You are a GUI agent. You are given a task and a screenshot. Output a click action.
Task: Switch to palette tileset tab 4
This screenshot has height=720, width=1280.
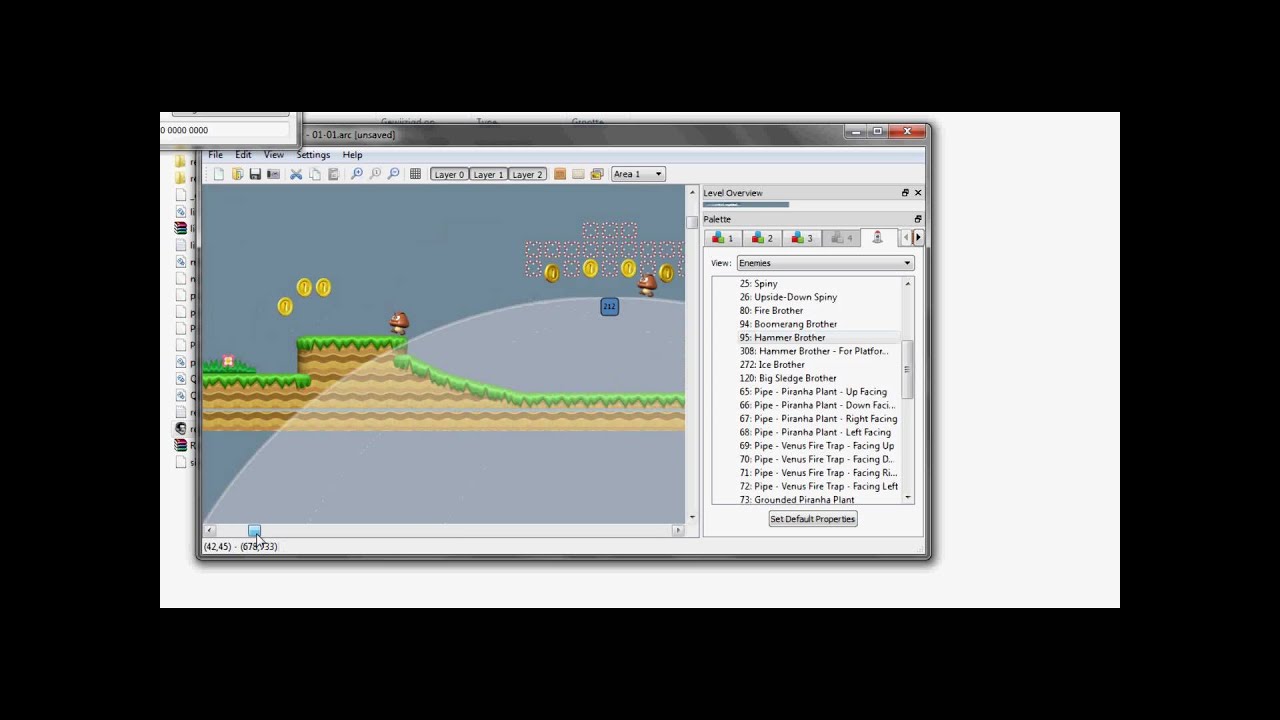click(x=841, y=238)
